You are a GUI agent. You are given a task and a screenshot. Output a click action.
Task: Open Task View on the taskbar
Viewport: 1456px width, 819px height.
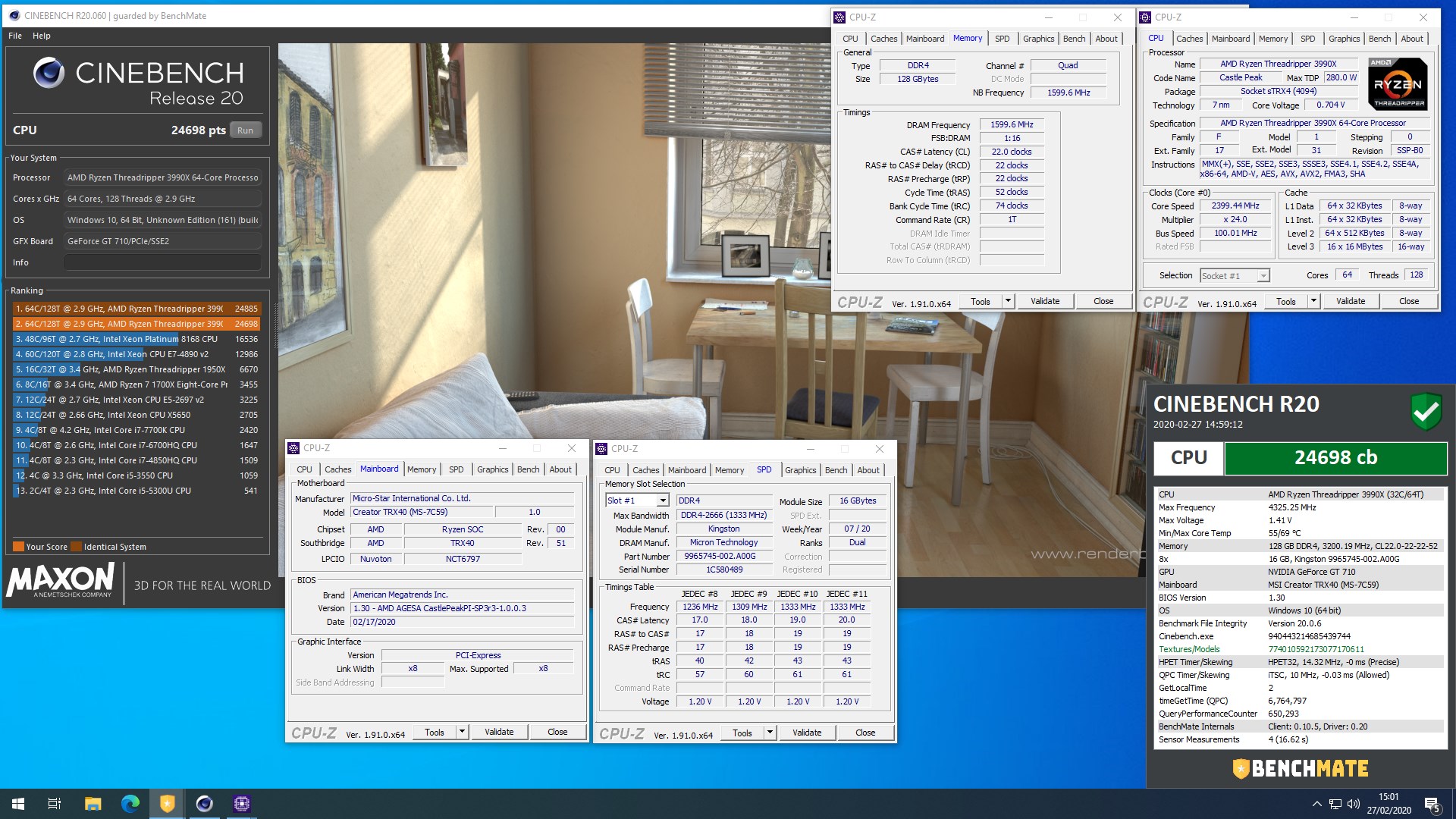tap(55, 804)
